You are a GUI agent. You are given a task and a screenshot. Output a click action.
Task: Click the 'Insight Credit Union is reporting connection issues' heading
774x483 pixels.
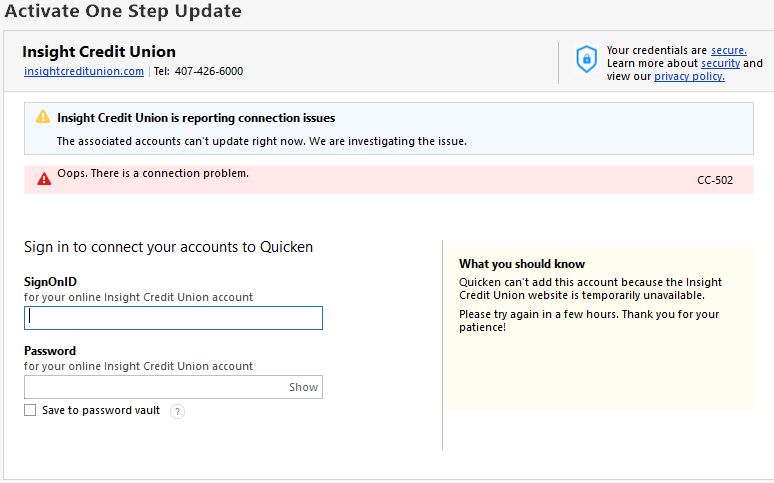click(x=196, y=118)
